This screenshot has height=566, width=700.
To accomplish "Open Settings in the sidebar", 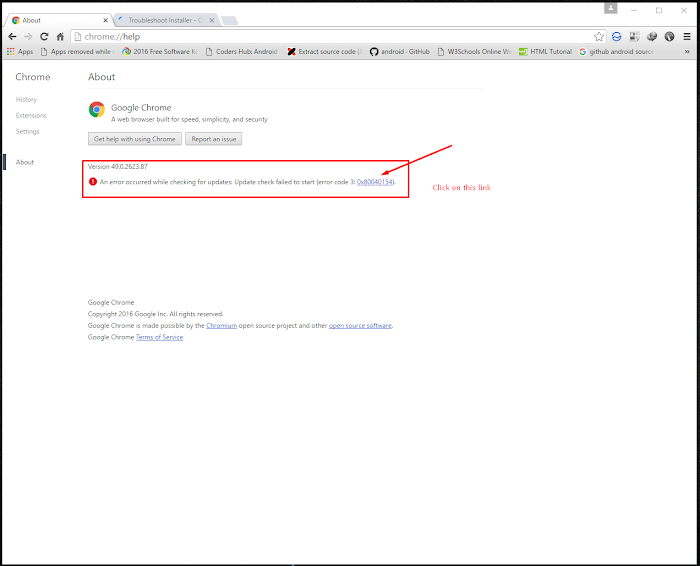I will click(28, 131).
